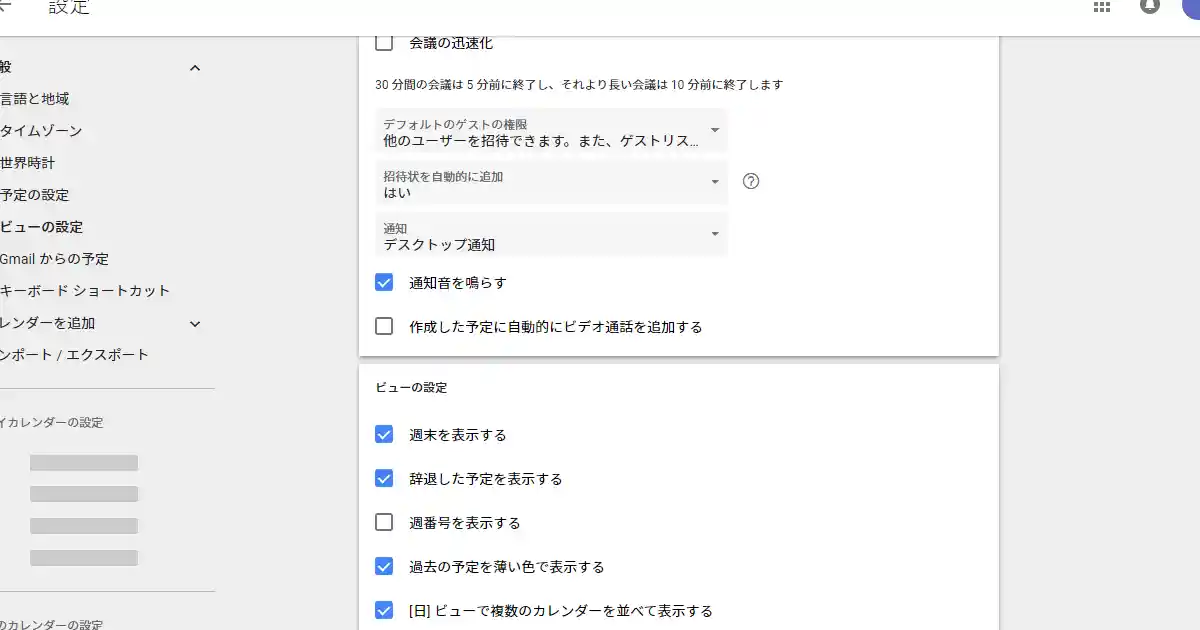1200x630 pixels.
Task: Open the 通知 デスクトップ通知 dropdown
Action: click(552, 236)
